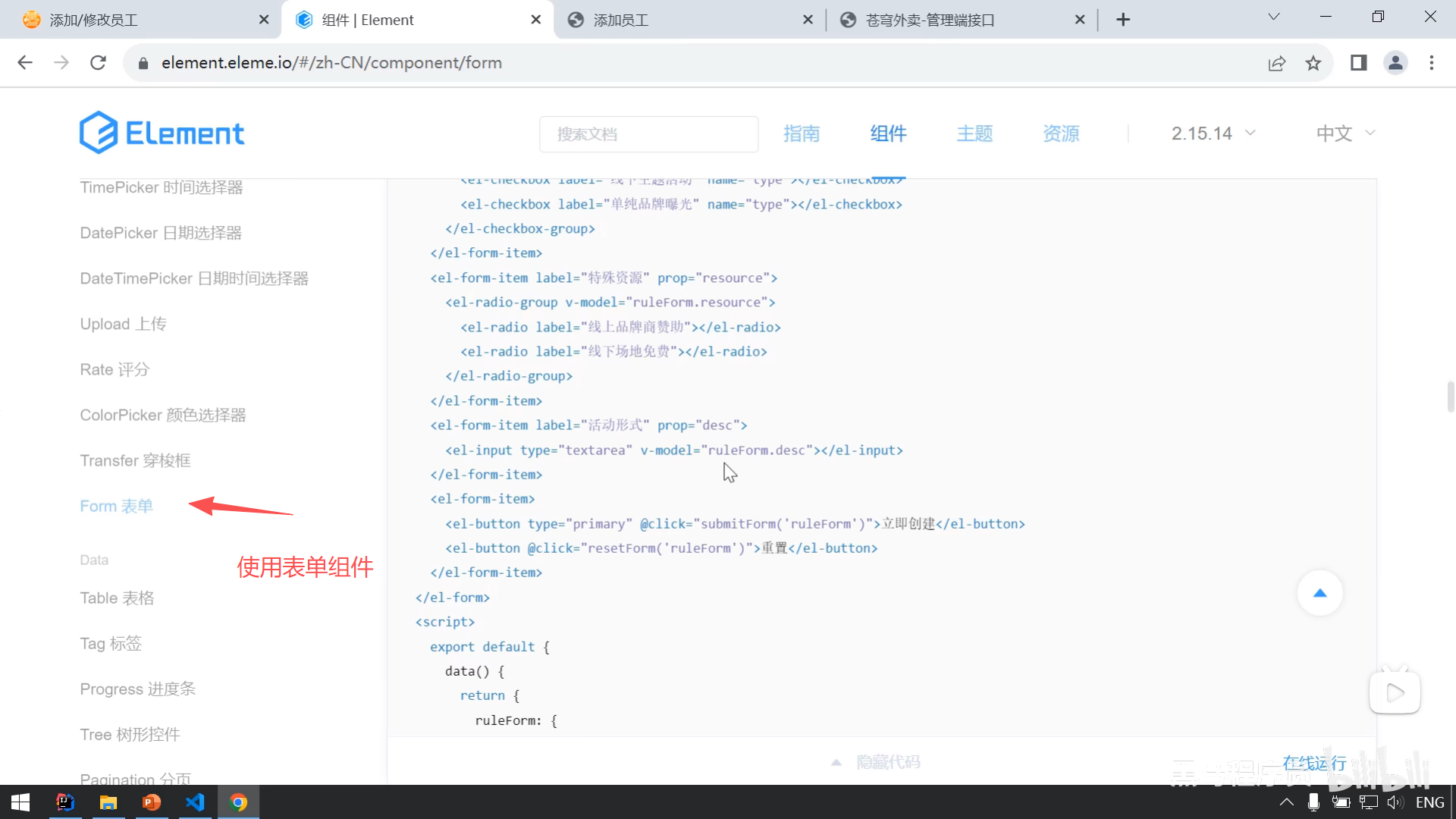
Task: Open the 指南 navigation item
Action: 802,133
